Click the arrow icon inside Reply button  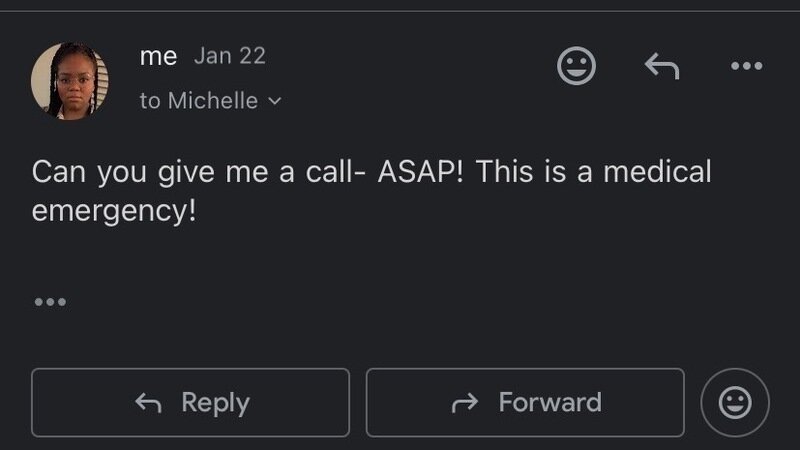coord(148,403)
